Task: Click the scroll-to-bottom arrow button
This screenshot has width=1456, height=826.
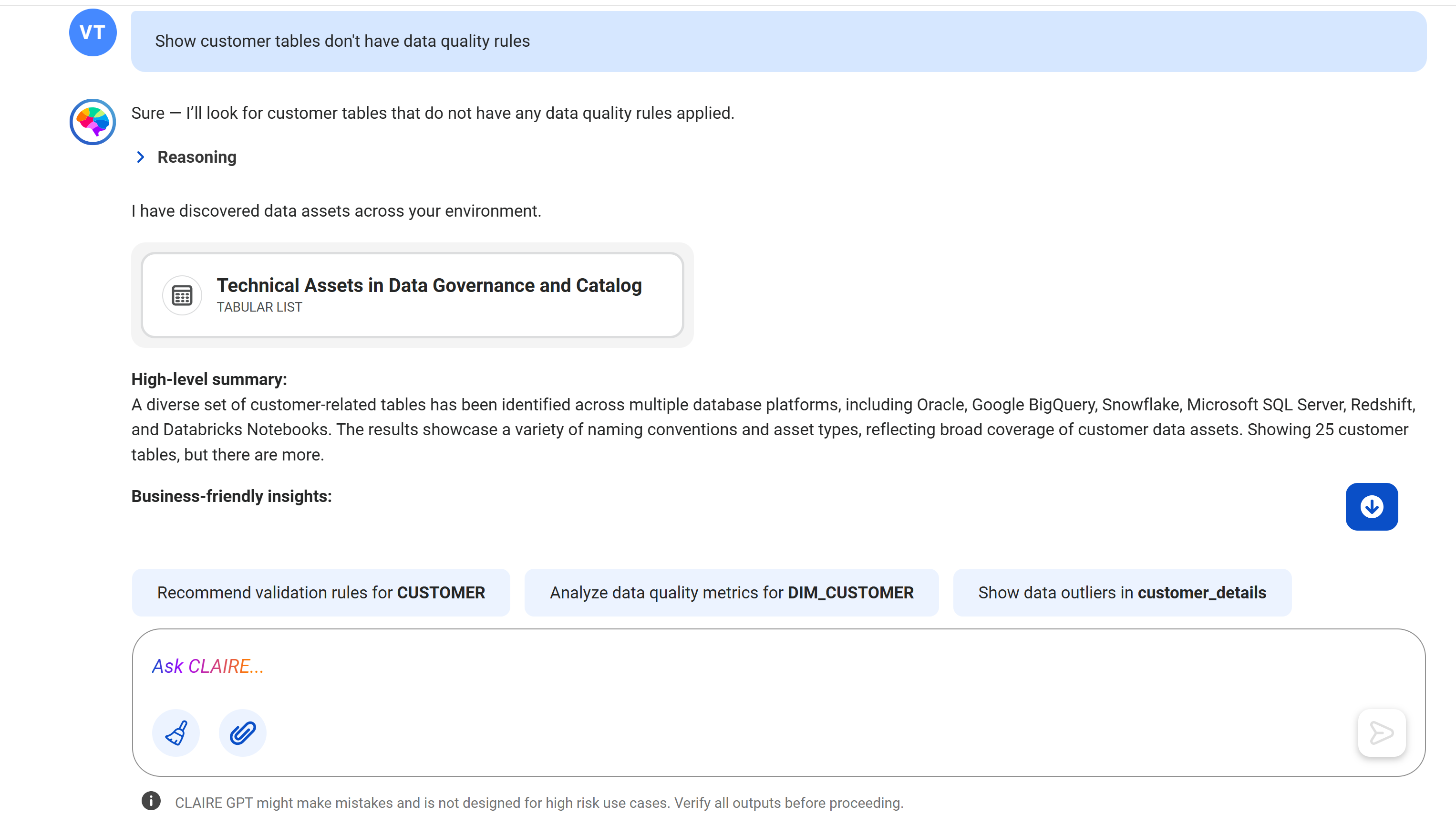Action: pyautogui.click(x=1372, y=507)
